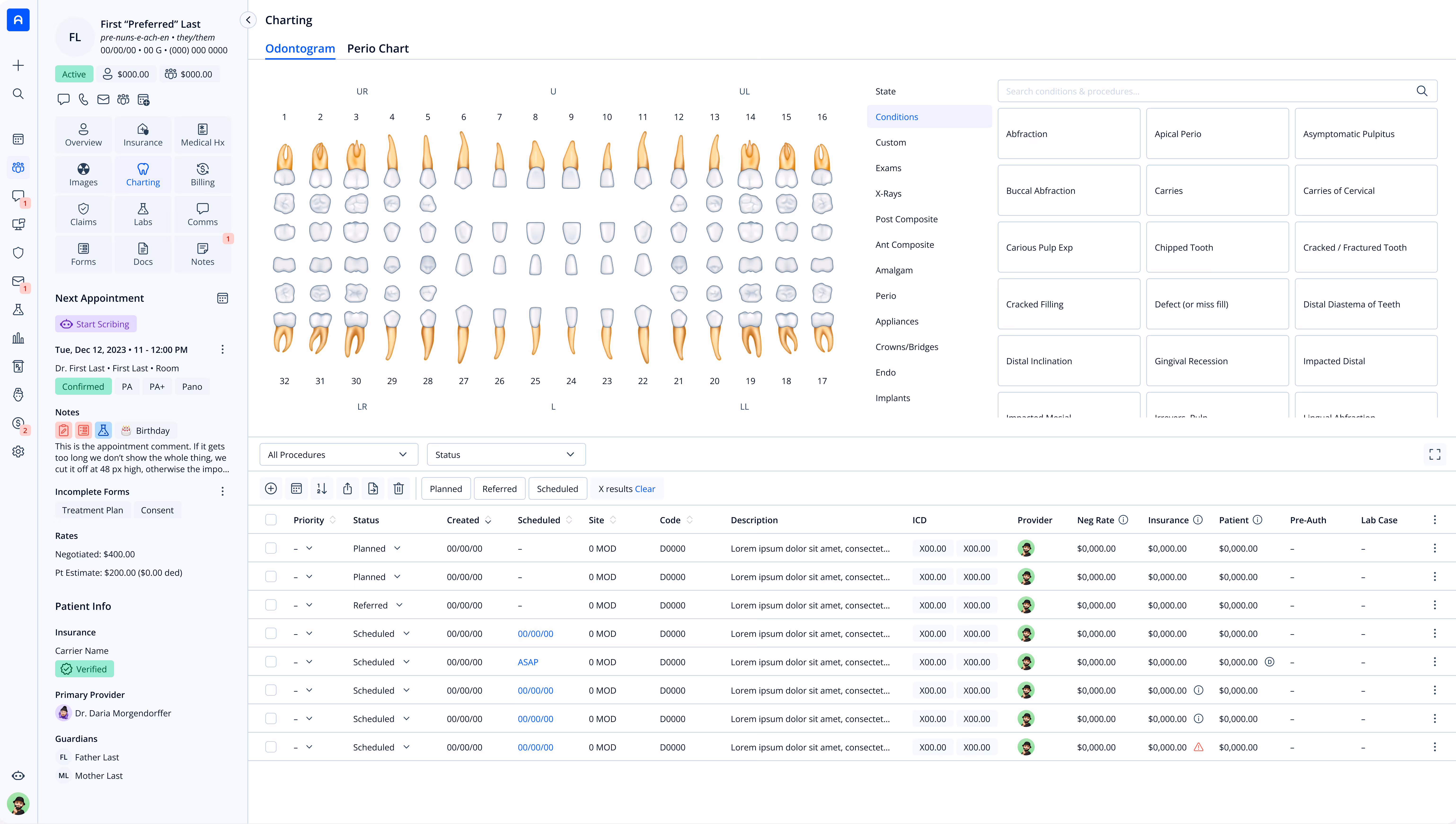The width and height of the screenshot is (1456, 824).
Task: Click the Clear results link
Action: pos(645,488)
